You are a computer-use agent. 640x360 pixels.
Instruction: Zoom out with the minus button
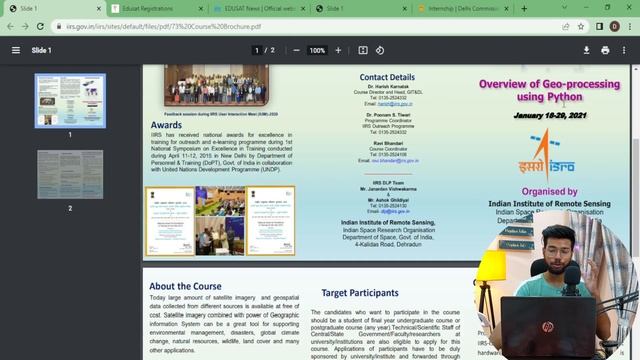pos(296,50)
